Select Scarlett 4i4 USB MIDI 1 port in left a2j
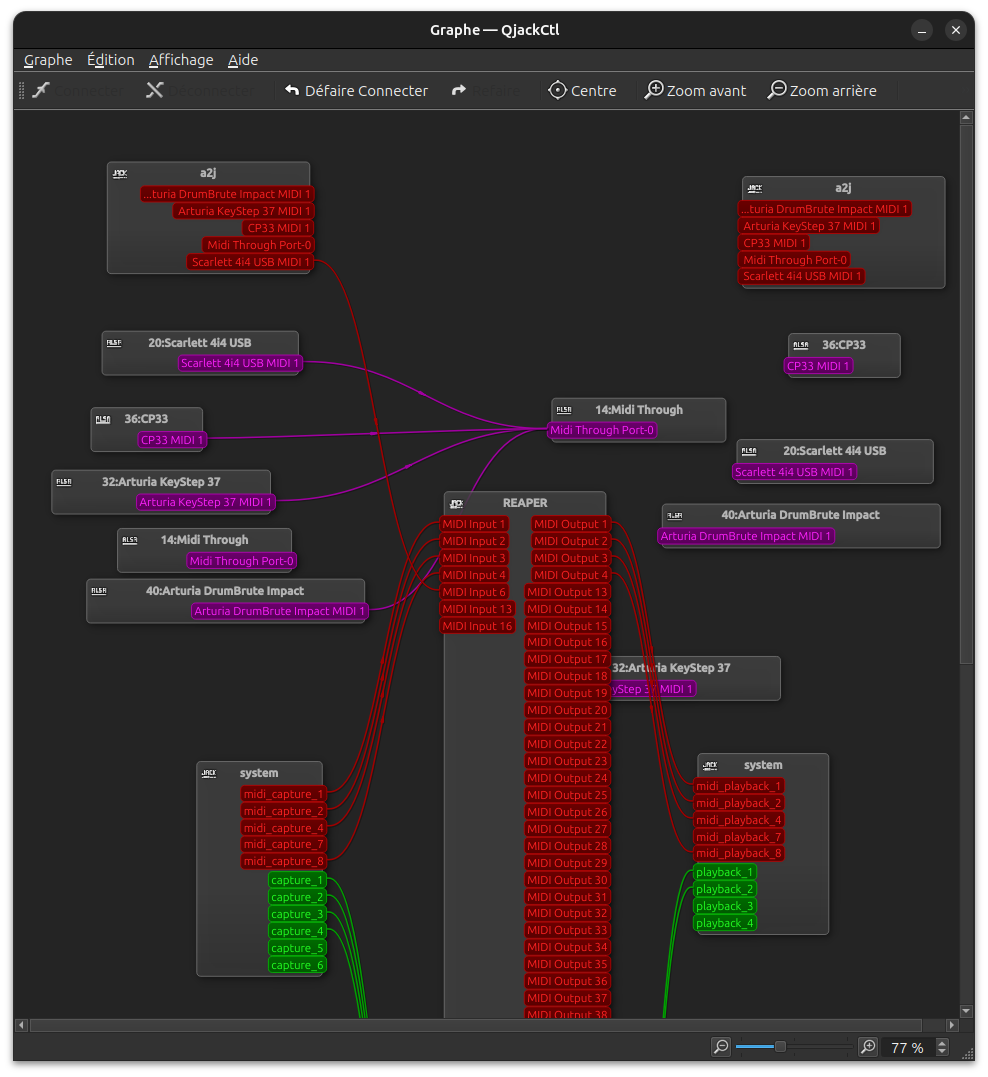Image resolution: width=988 pixels, height=1077 pixels. (x=250, y=262)
